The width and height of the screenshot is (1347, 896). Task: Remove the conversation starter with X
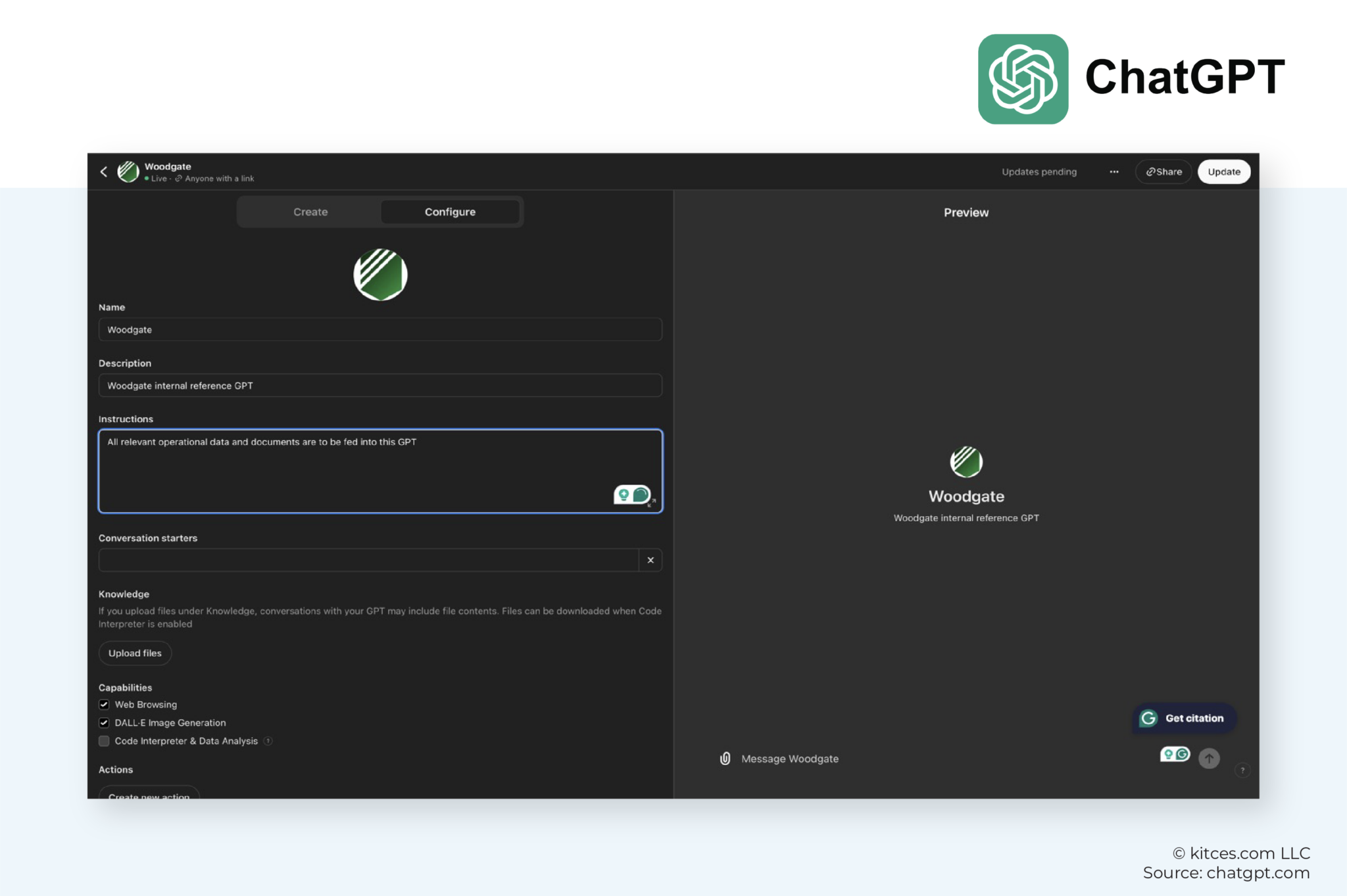pyautogui.click(x=650, y=560)
